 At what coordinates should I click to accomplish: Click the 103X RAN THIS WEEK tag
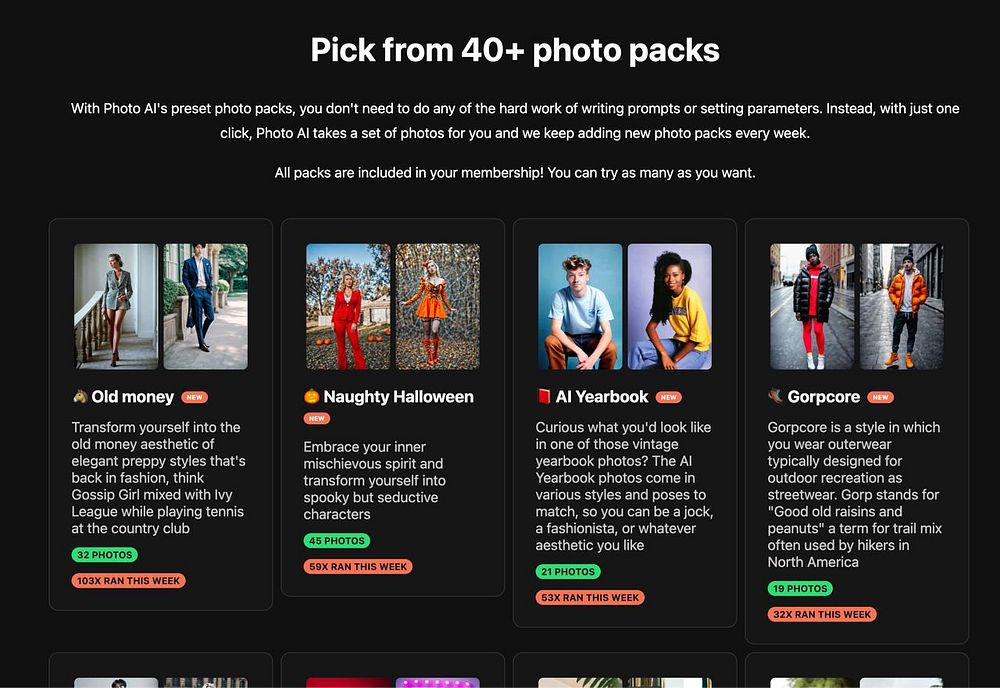pos(128,580)
